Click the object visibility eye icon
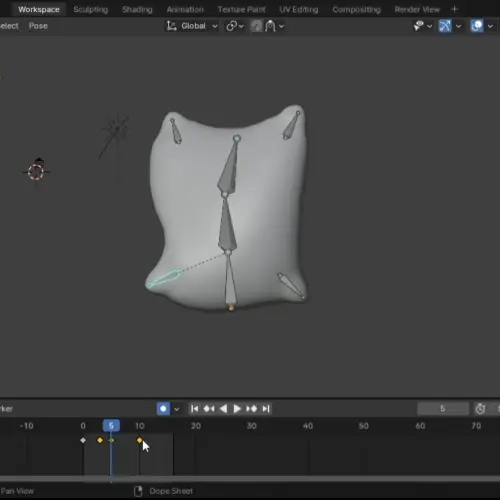Screen dimensions: 500x500 (419, 26)
